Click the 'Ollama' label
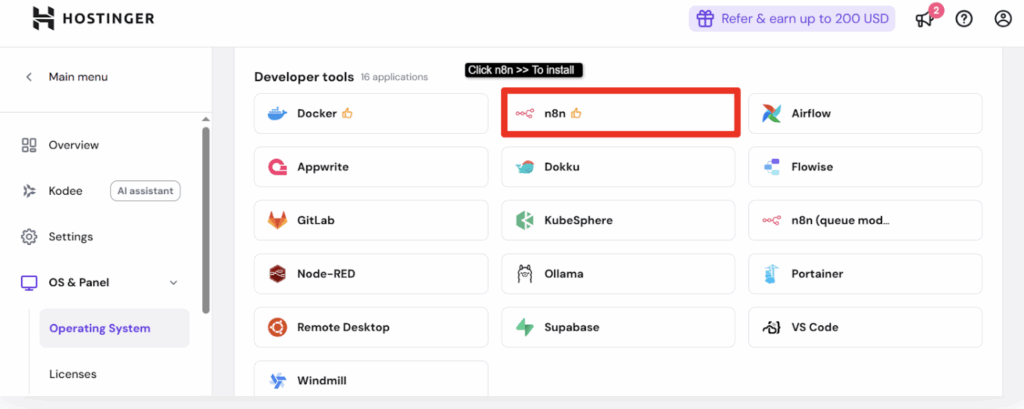 click(x=564, y=274)
